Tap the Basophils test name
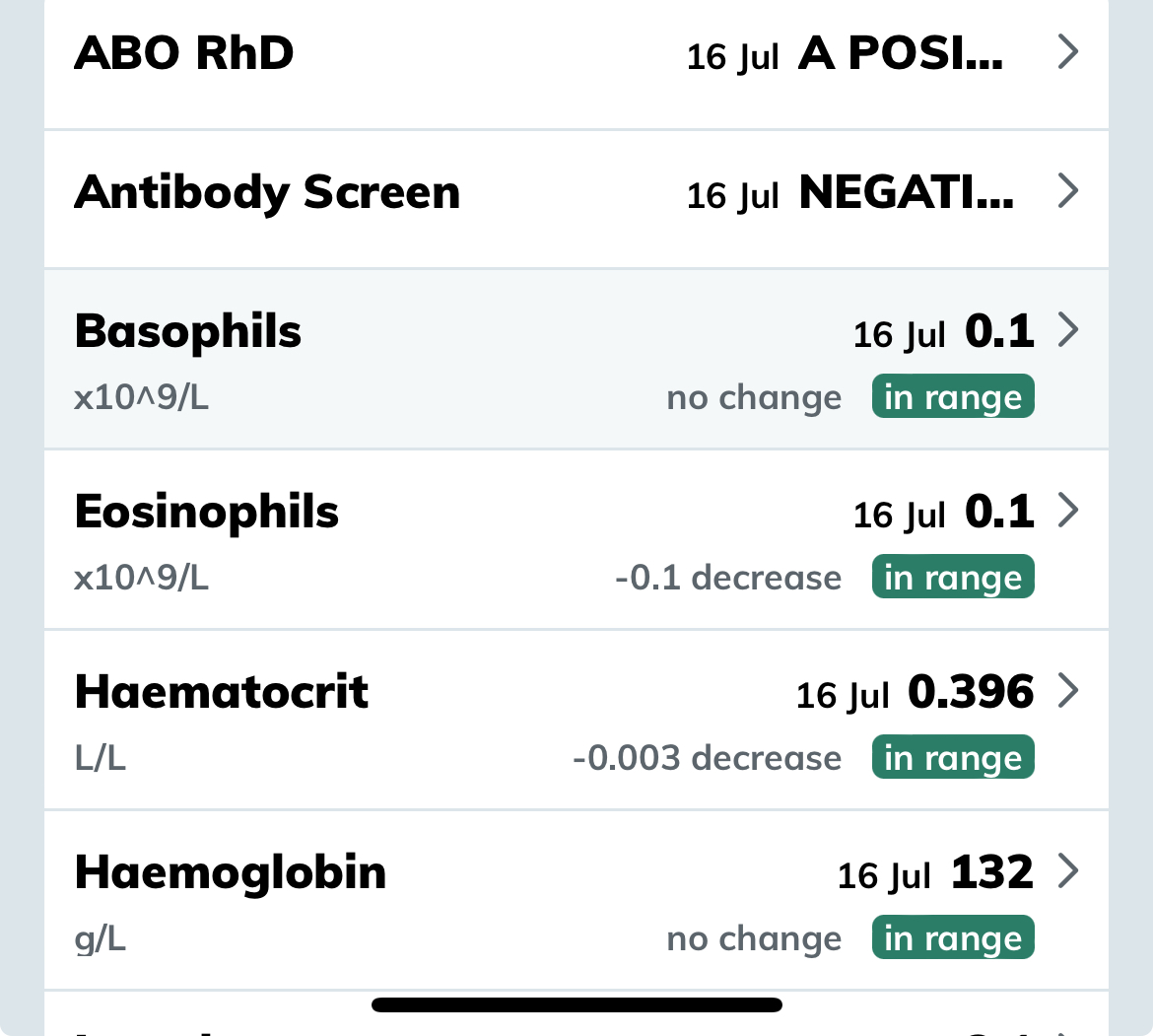The image size is (1153, 1036). point(188,331)
